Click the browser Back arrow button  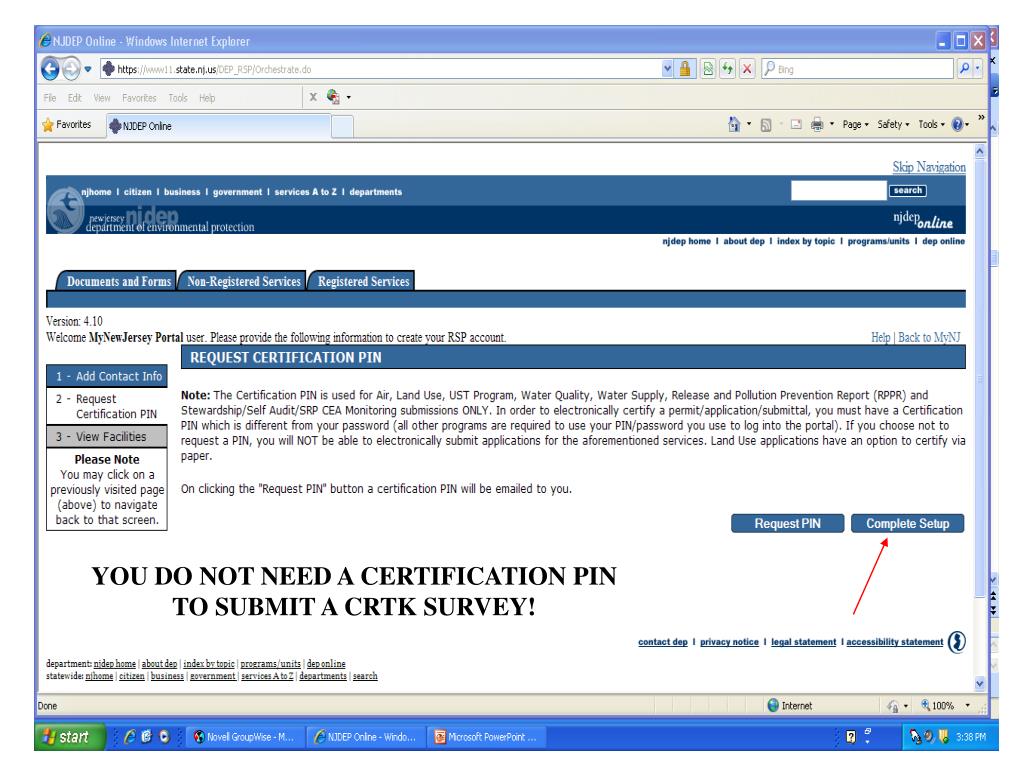pyautogui.click(x=50, y=69)
